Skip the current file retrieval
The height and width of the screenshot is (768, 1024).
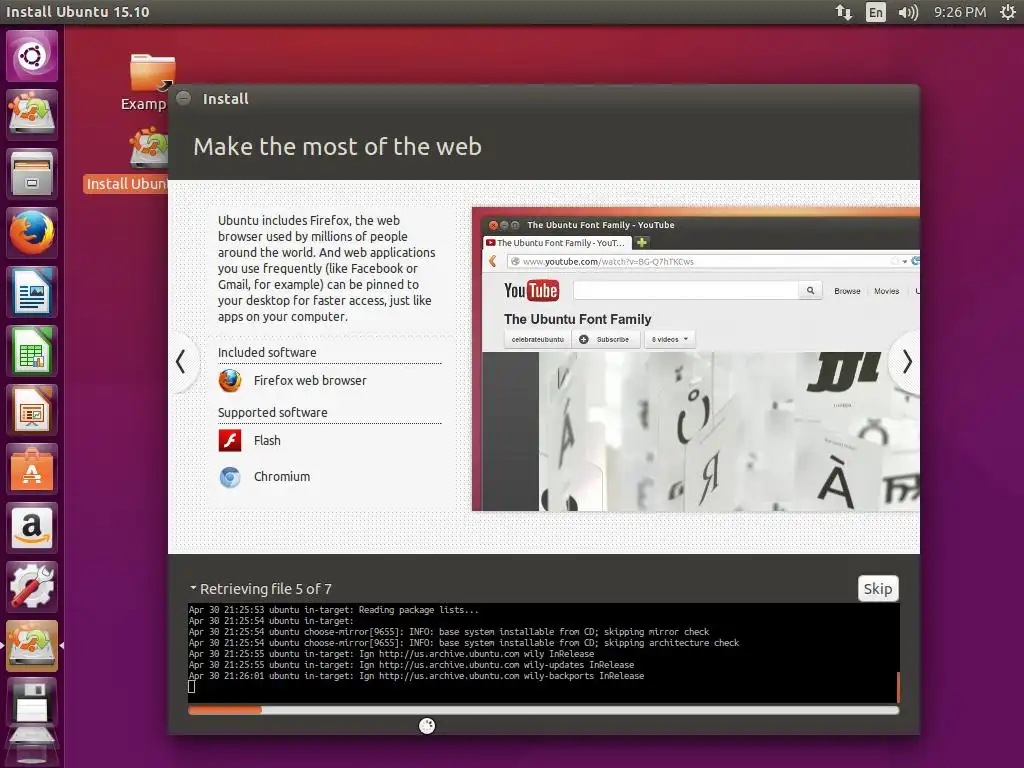click(878, 588)
